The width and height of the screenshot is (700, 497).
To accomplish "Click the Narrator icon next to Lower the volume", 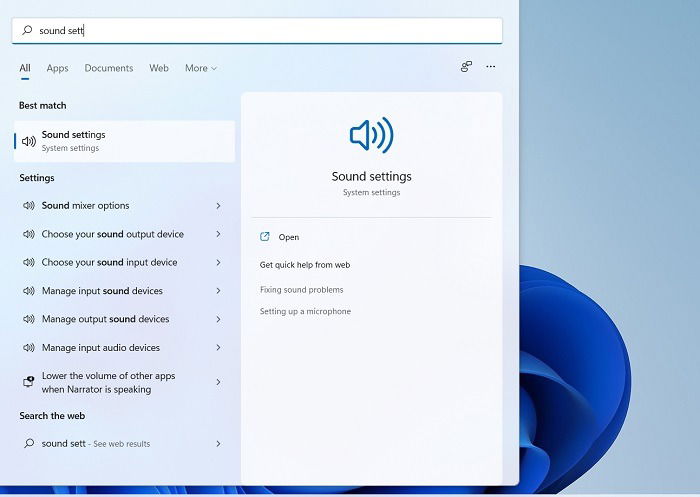I will click(29, 382).
